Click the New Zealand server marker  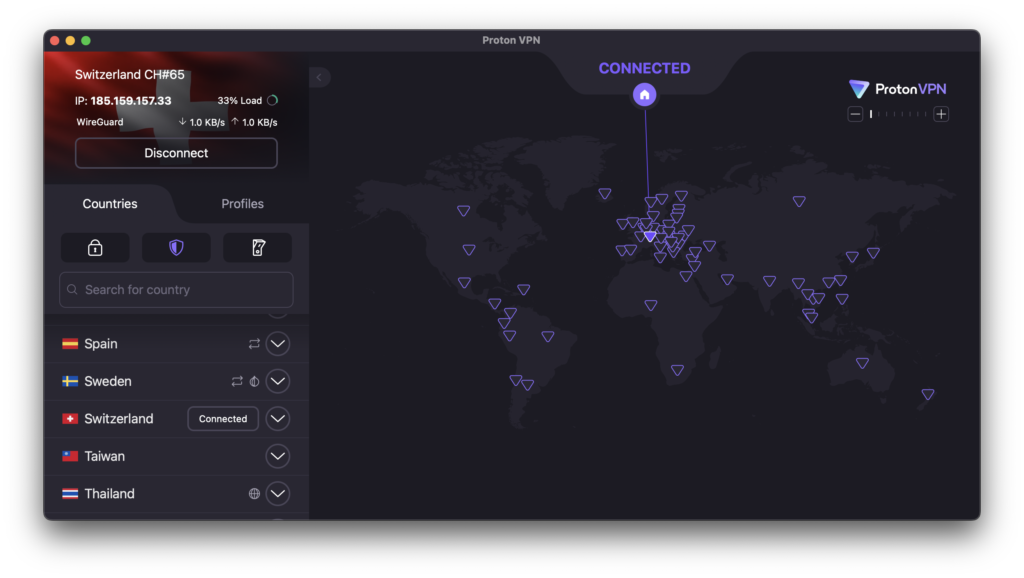928,394
